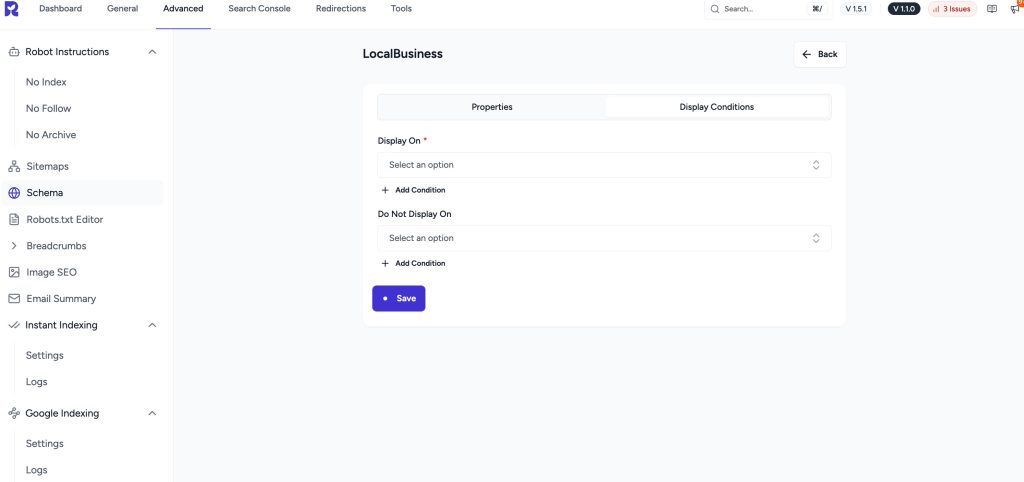Click the app logo icon
Screen dimensions: 1024x482
point(11,8)
